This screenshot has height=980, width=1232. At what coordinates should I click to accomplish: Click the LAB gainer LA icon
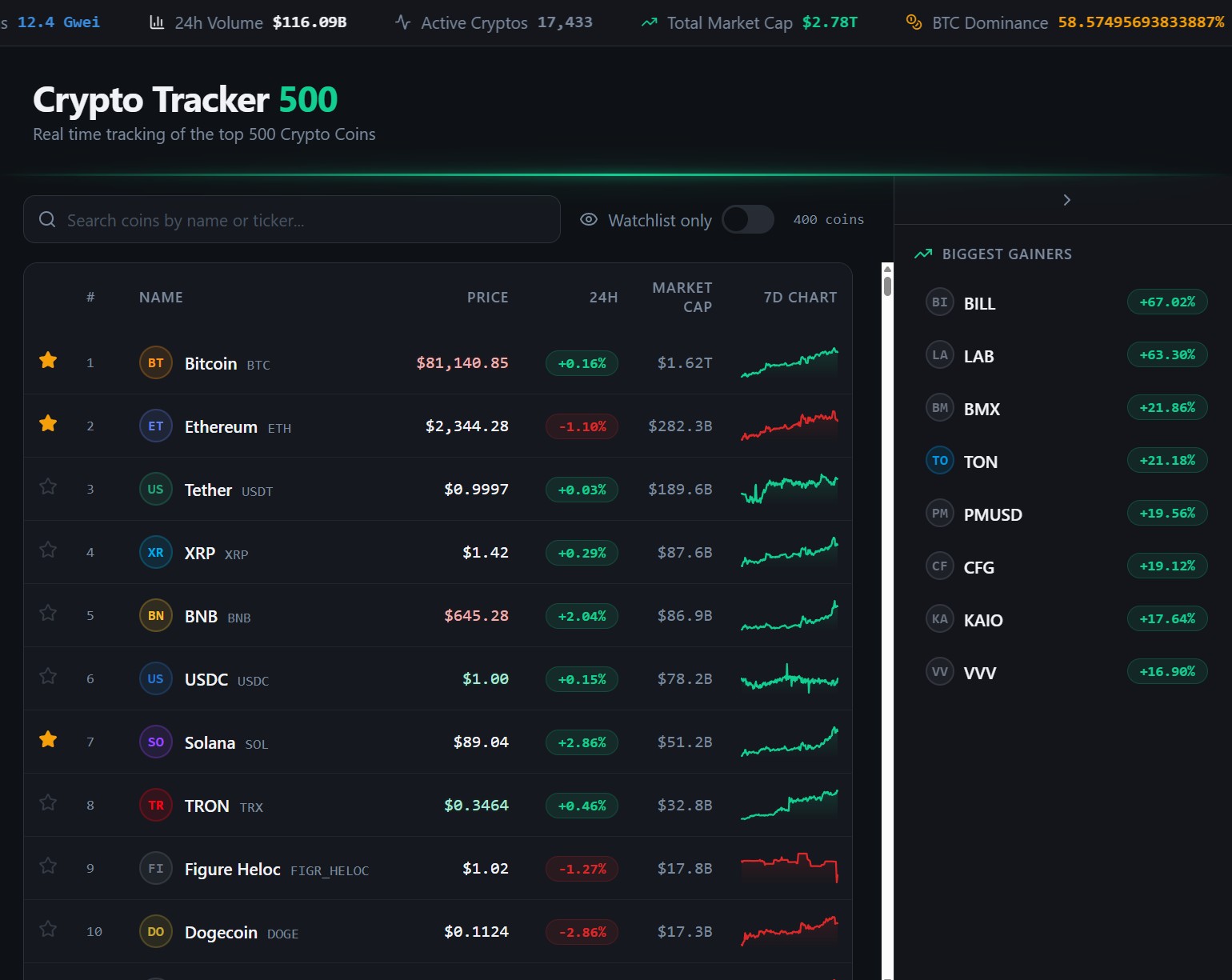(x=940, y=354)
